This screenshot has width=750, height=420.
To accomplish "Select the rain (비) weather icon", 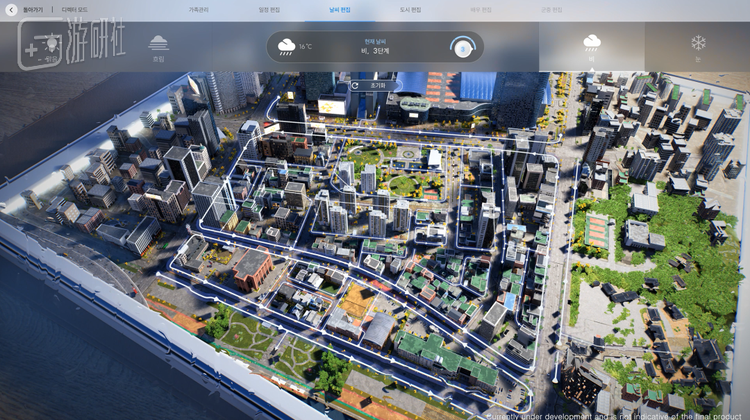I will click(592, 44).
